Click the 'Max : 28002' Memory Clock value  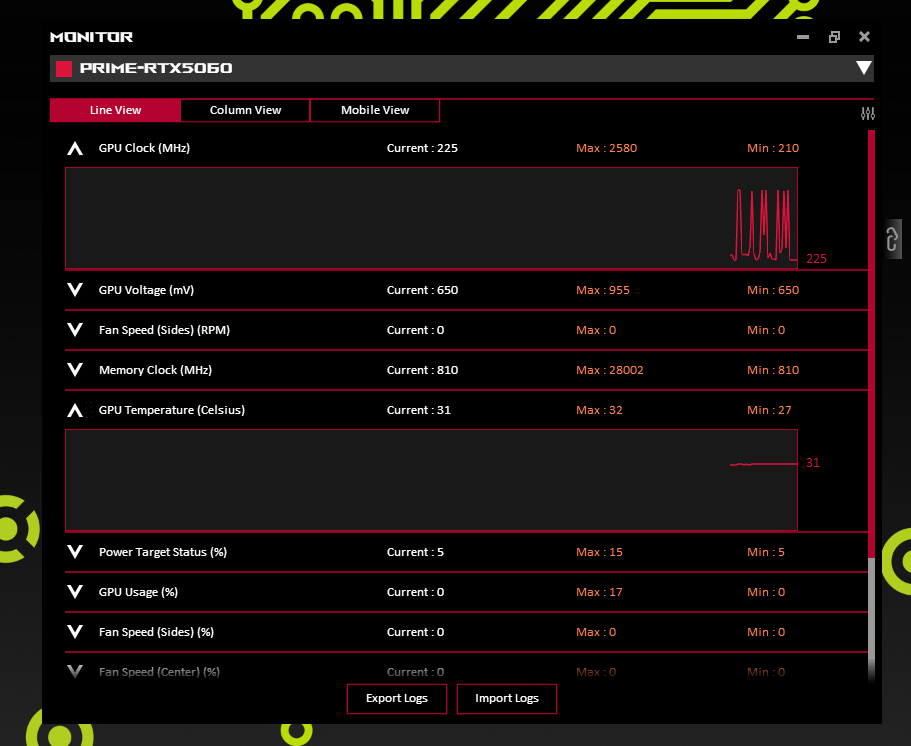coord(609,370)
